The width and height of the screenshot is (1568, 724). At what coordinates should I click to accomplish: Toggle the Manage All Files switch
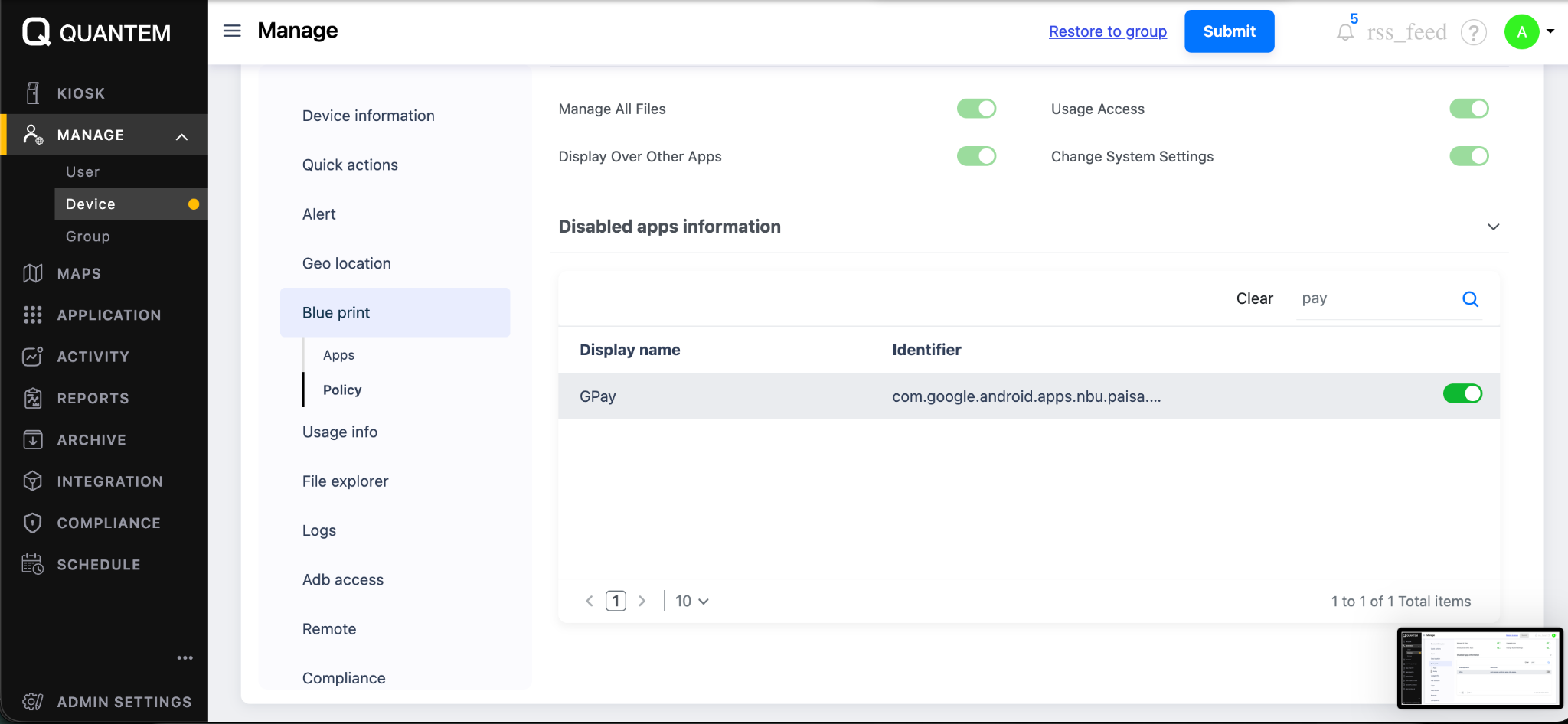tap(976, 109)
